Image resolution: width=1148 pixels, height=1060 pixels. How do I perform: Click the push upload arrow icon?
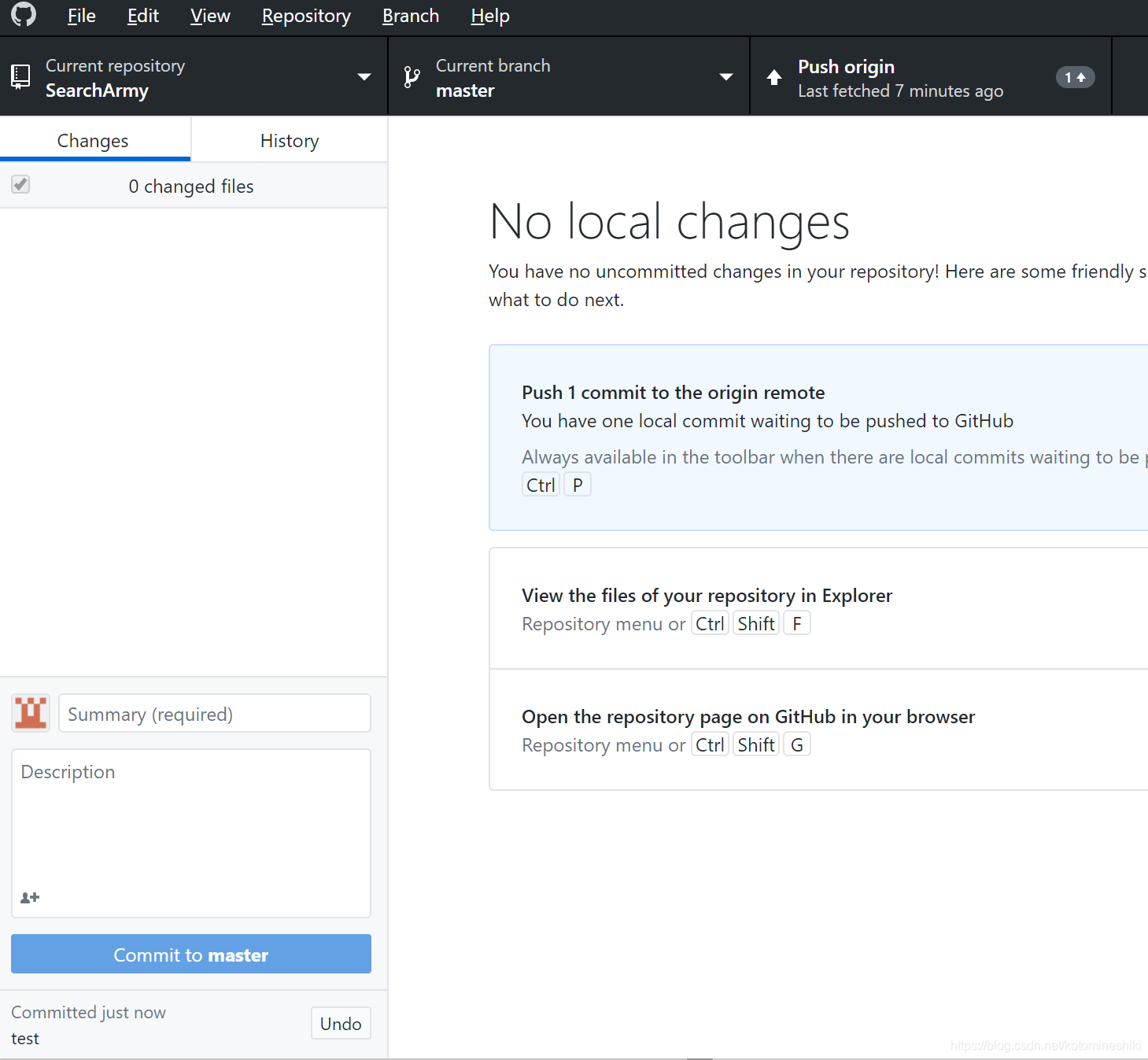pos(774,77)
